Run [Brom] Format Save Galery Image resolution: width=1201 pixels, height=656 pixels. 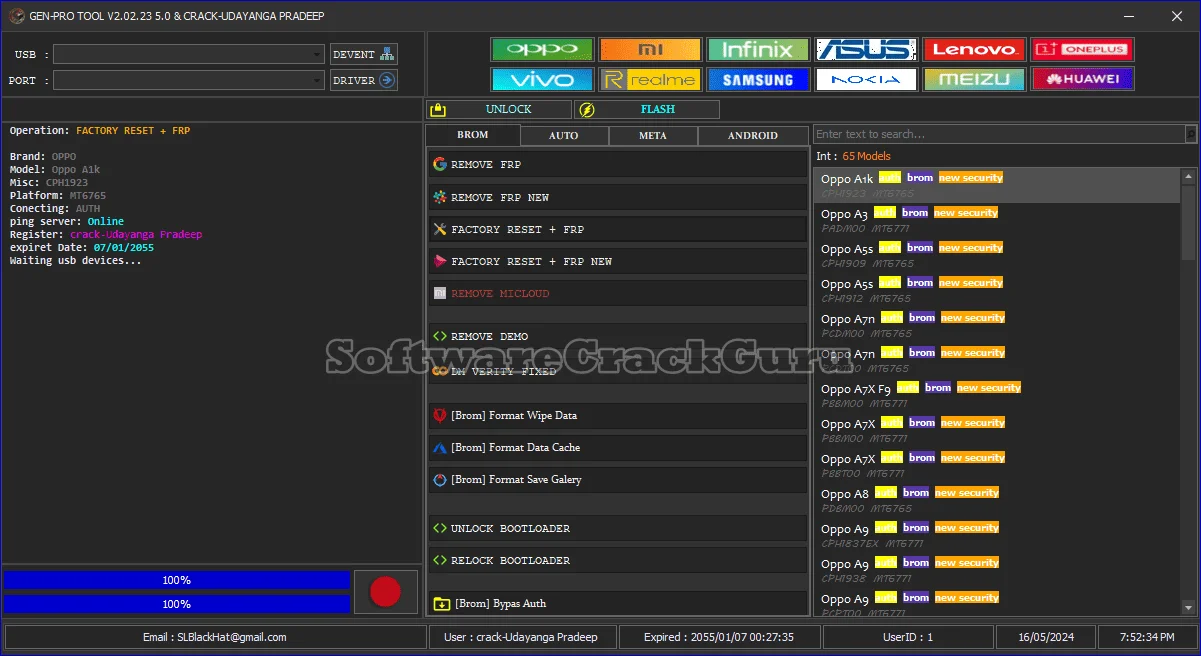coord(618,479)
